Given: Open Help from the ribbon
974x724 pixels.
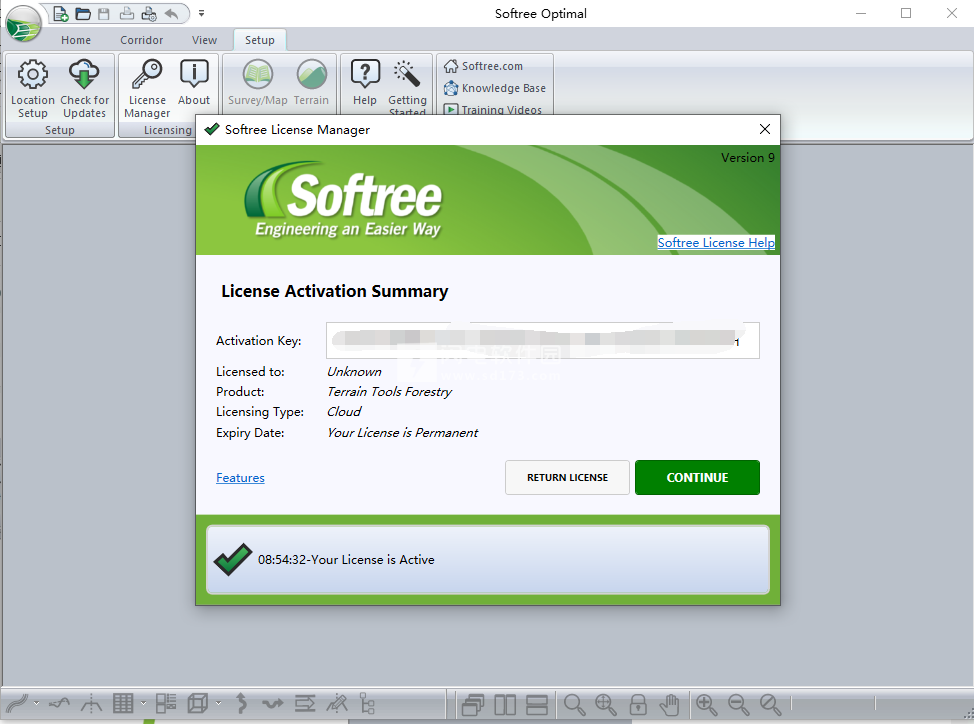Looking at the screenshot, I should [365, 82].
